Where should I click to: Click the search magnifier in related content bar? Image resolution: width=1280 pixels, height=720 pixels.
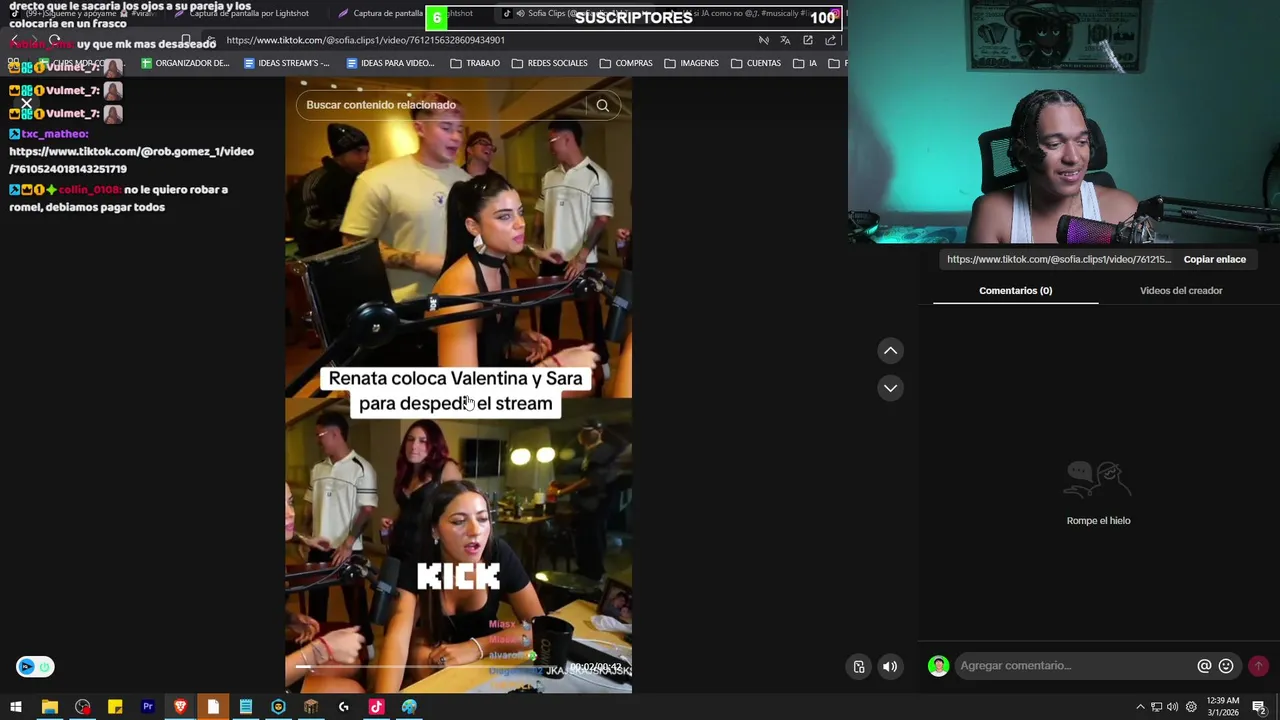point(602,105)
